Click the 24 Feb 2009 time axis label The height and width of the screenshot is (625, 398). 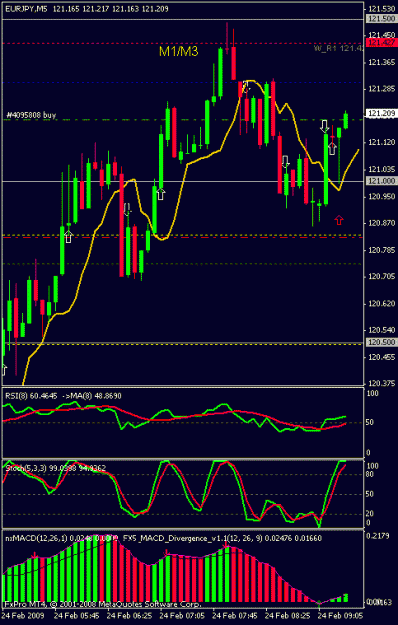(23, 616)
